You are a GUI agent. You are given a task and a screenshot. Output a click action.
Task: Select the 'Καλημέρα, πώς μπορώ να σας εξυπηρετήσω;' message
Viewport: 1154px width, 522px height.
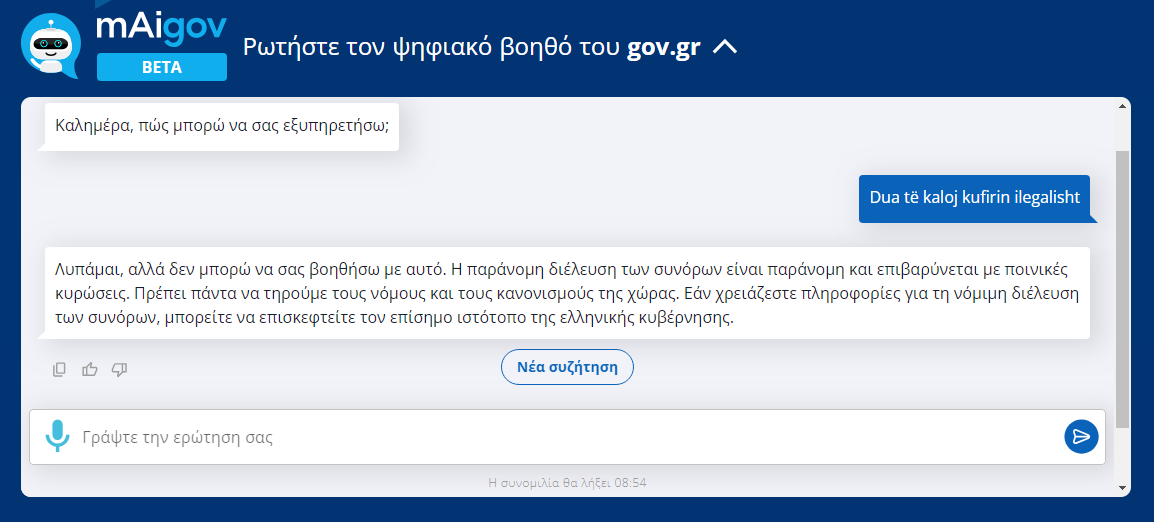click(222, 127)
